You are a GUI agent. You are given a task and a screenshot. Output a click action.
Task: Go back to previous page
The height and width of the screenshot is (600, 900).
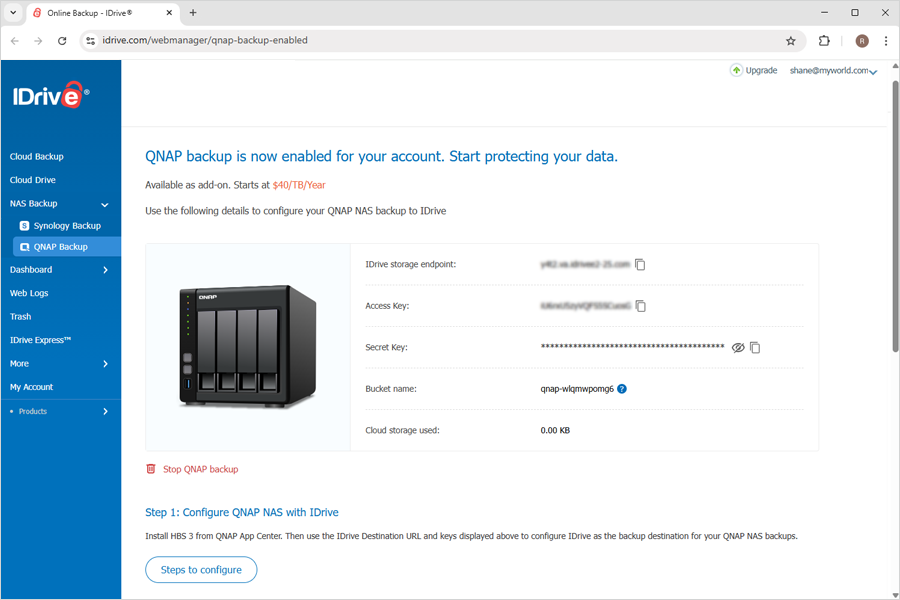click(x=15, y=41)
